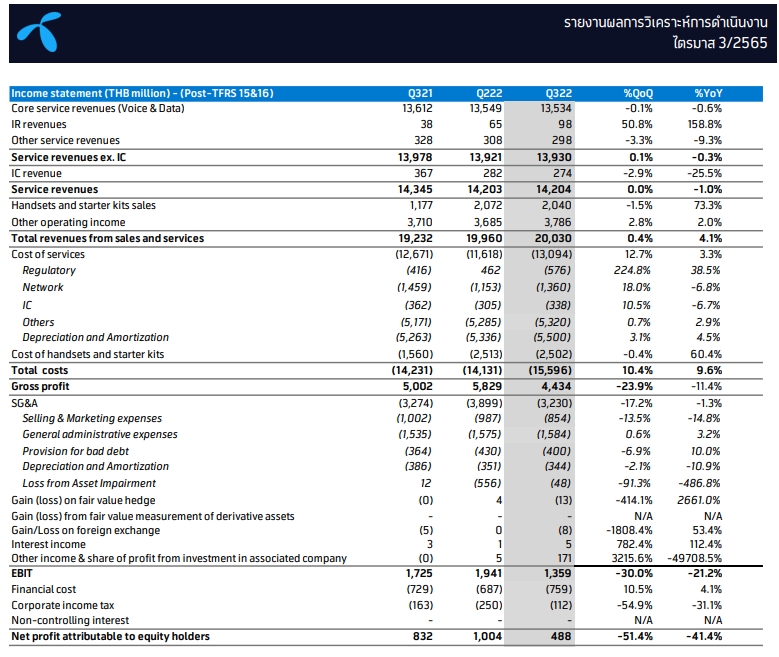Select the 'Loss from Asset Impairment' label
The height and width of the screenshot is (657, 779).
[x=89, y=483]
